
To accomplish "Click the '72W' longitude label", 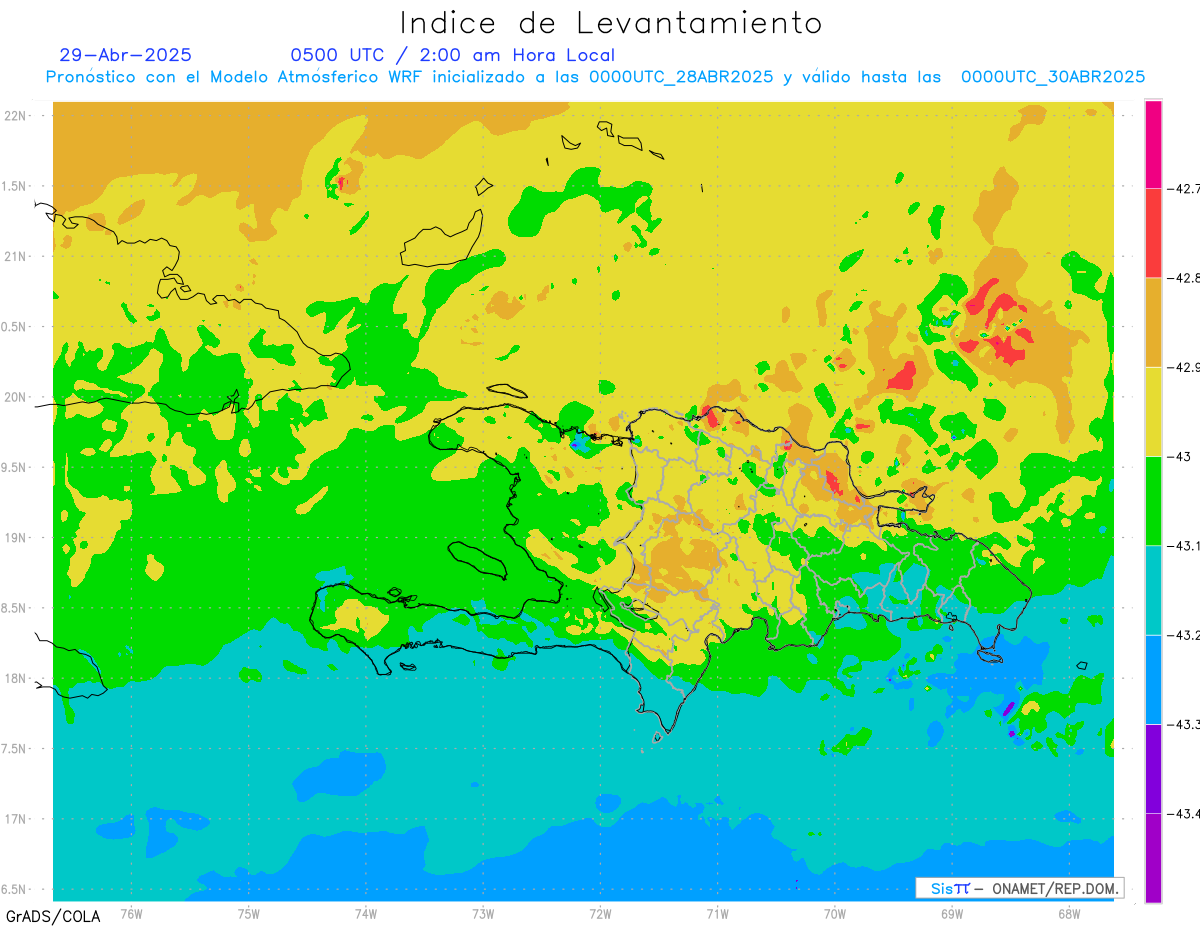I will 600,914.
